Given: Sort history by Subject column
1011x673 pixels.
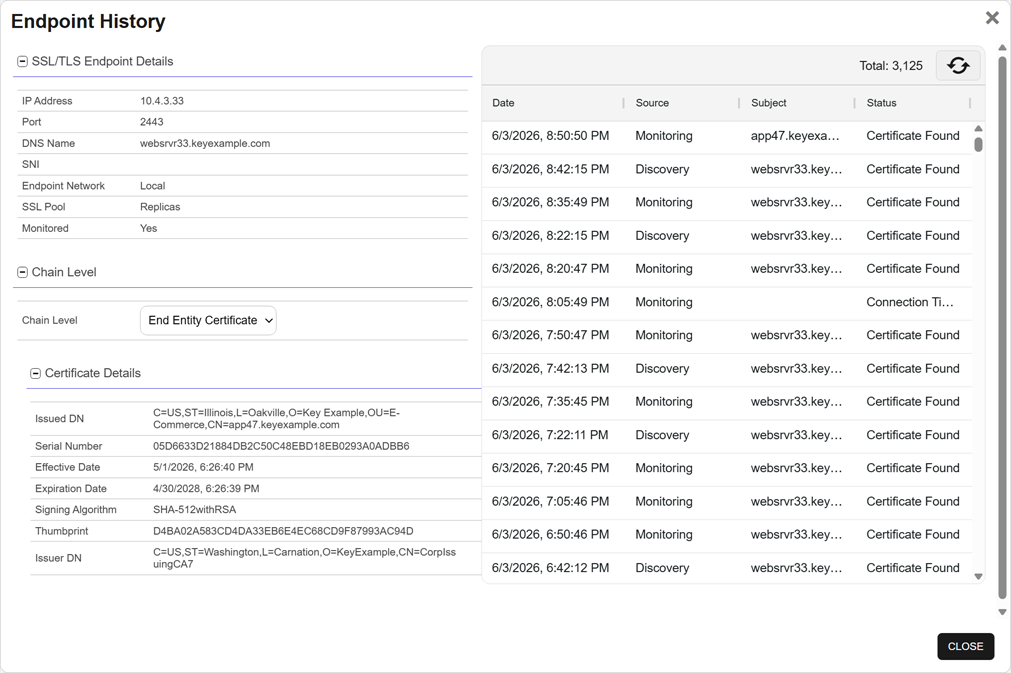Looking at the screenshot, I should tap(769, 102).
